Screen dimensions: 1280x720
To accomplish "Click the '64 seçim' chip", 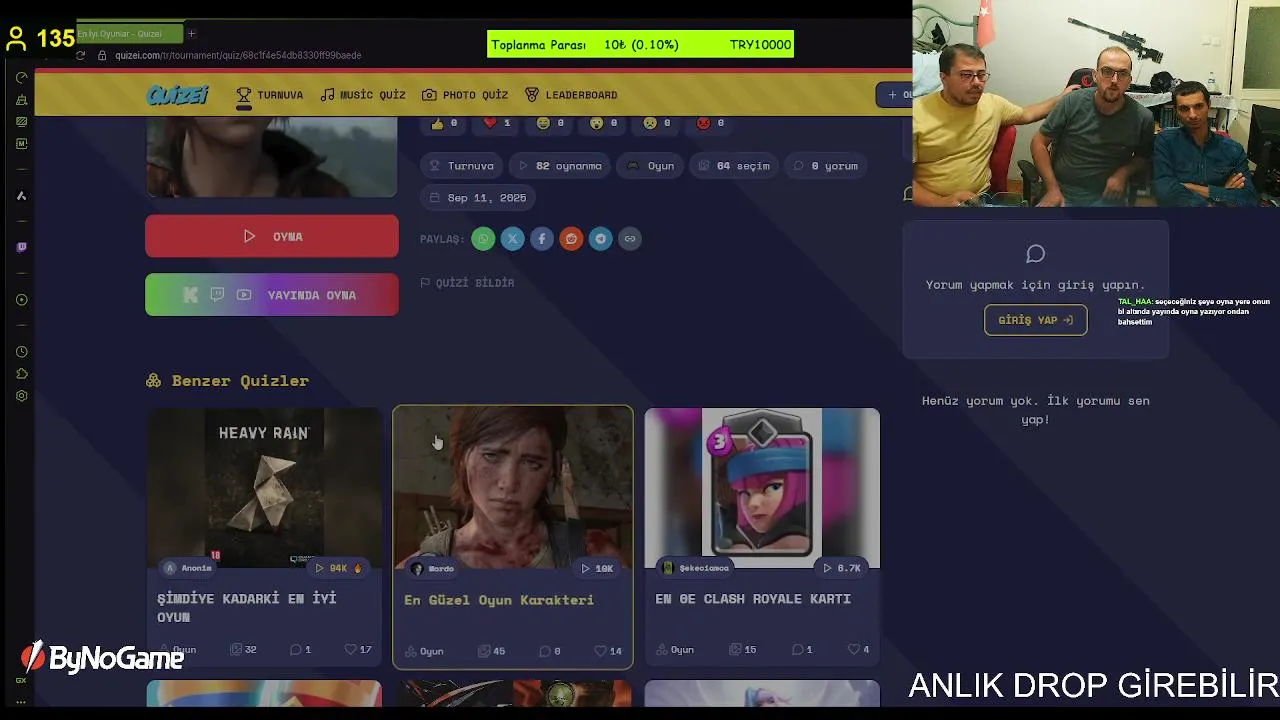I will [x=734, y=166].
